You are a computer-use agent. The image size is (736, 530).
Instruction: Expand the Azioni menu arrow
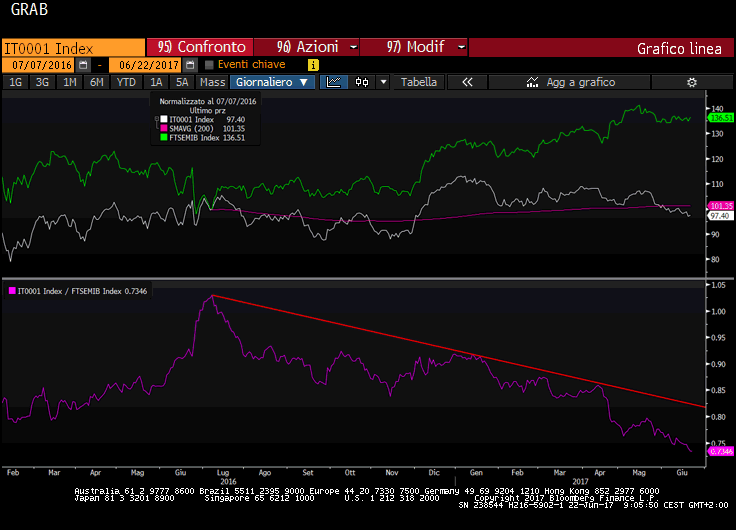tap(353, 47)
